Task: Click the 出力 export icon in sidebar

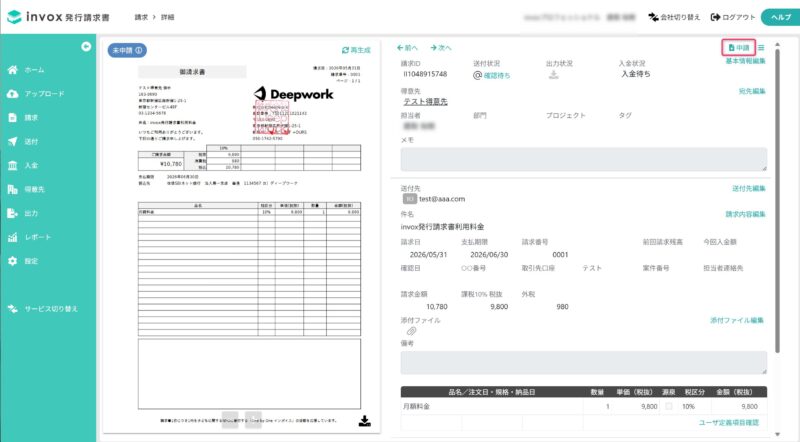Action: (13, 213)
